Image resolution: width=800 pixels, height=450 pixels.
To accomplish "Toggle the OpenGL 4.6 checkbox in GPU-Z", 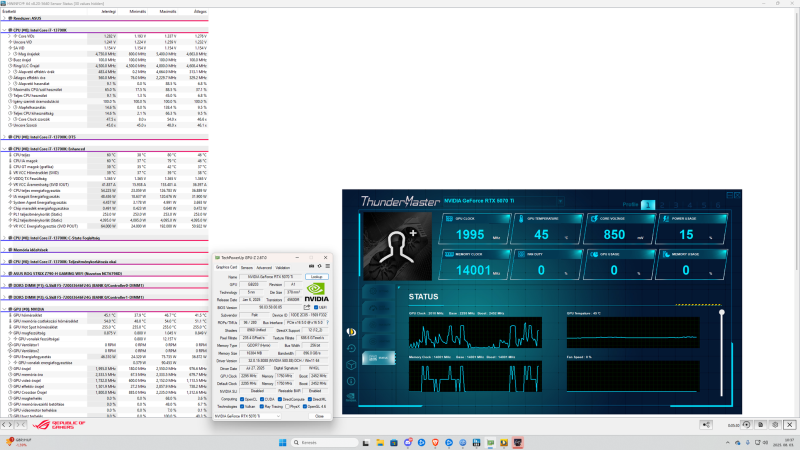I will (x=305, y=406).
